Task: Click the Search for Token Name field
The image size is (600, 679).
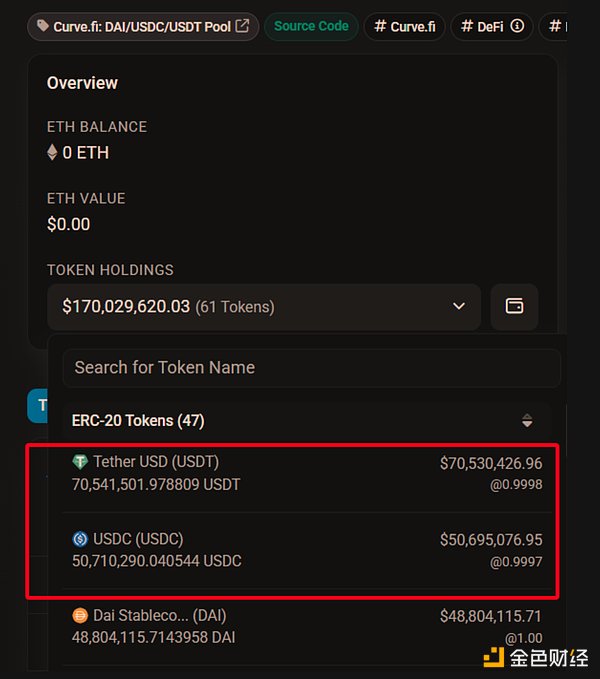Action: point(311,368)
